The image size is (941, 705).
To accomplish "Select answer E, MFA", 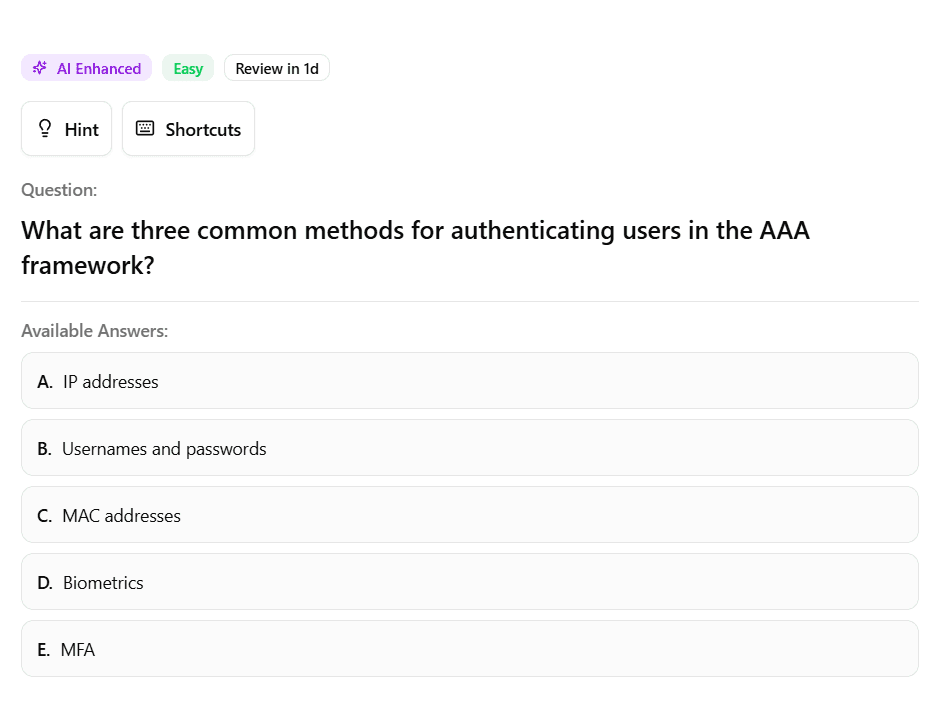I will [x=470, y=649].
